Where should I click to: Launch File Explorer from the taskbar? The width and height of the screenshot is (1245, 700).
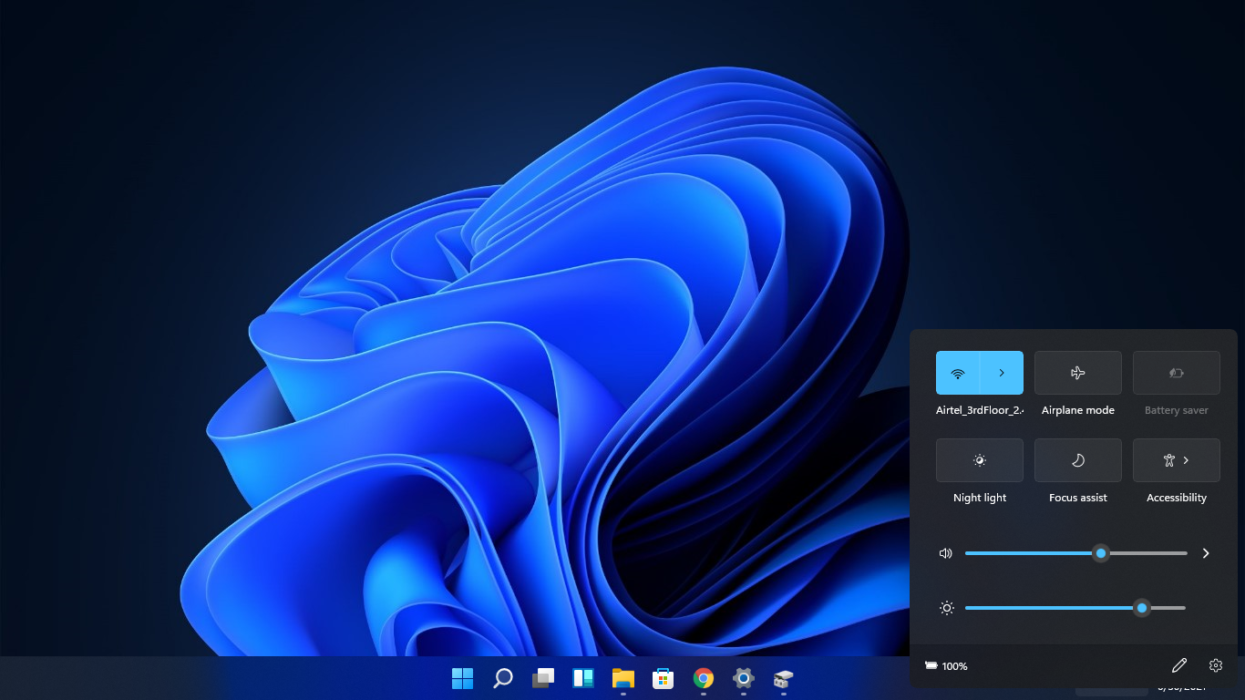(623, 679)
